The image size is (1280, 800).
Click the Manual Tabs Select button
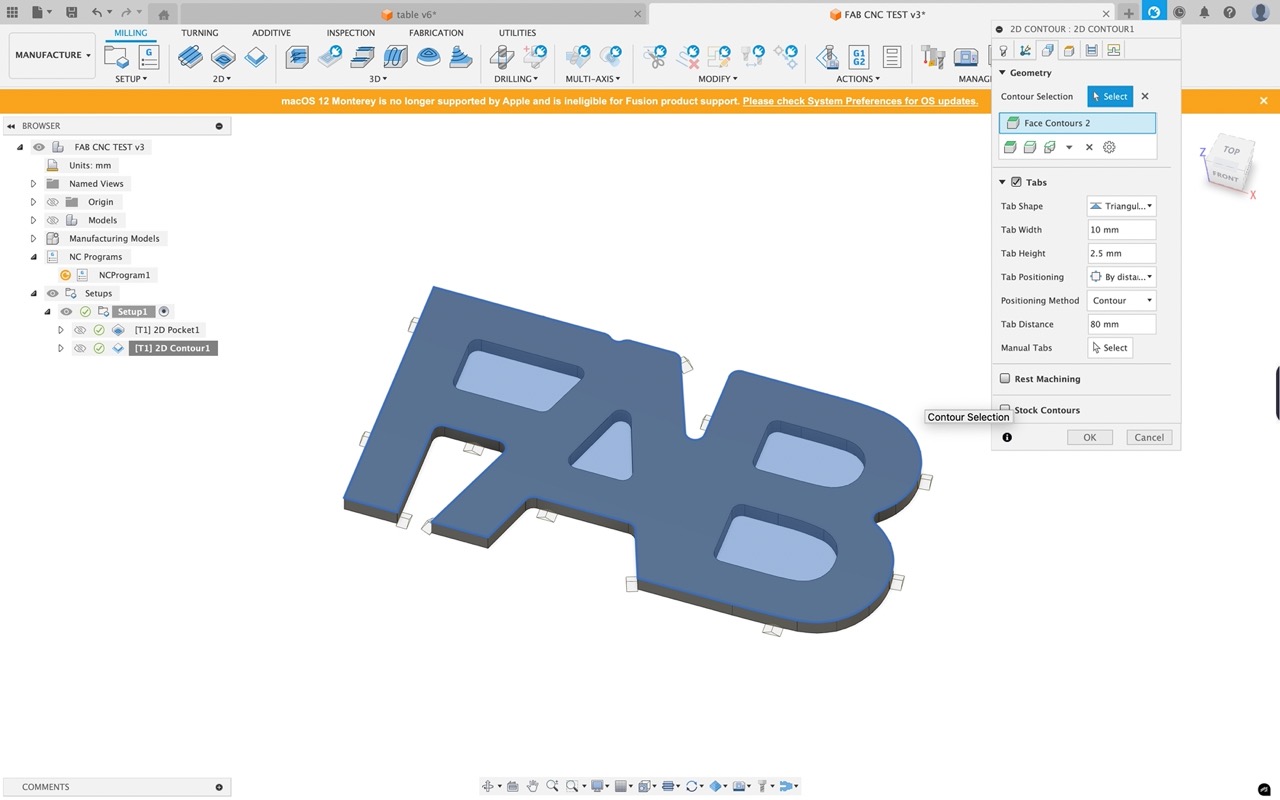1110,348
